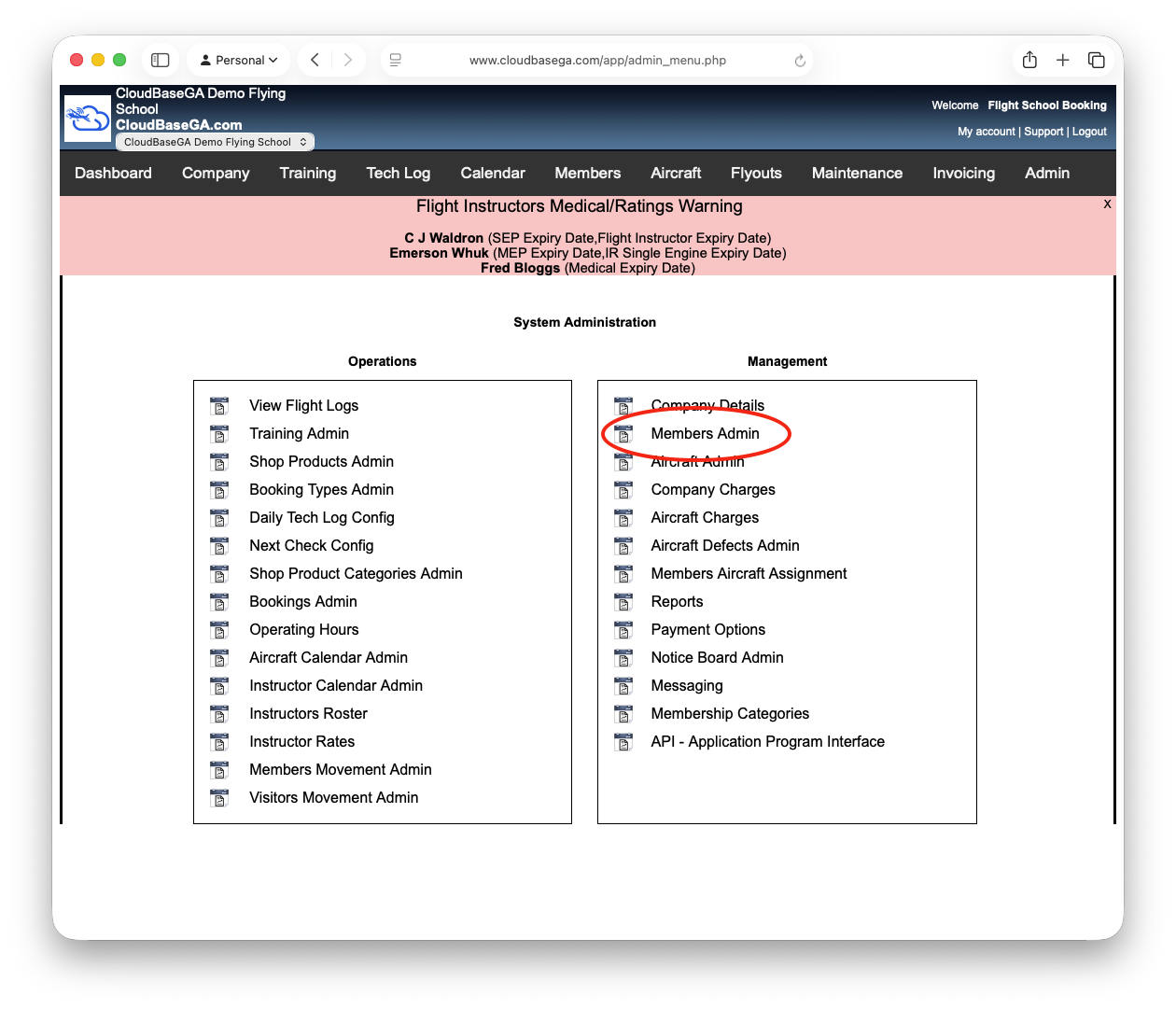
Task: Click the Emerson Whuk warning entry
Action: click(588, 253)
